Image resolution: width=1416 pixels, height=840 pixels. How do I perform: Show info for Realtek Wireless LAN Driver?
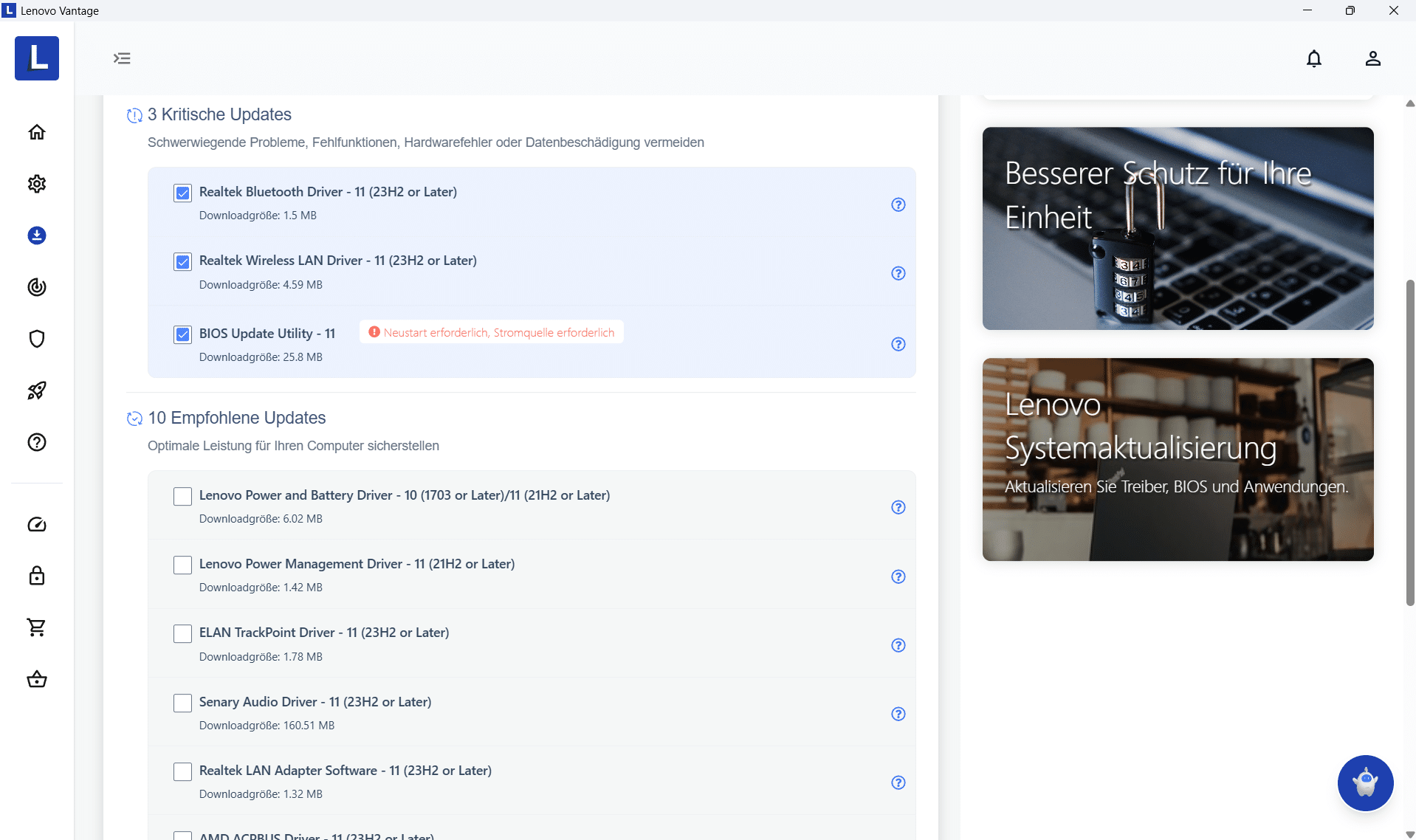point(898,273)
